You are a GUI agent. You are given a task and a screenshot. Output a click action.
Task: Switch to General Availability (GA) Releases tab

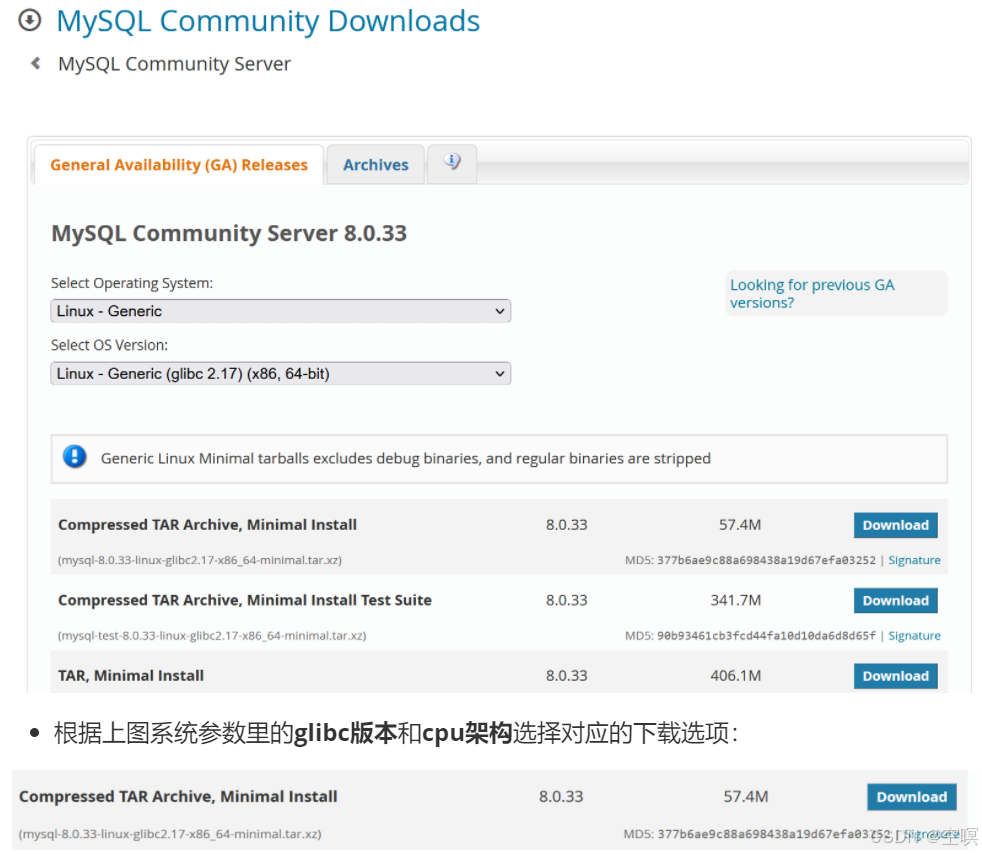(179, 165)
